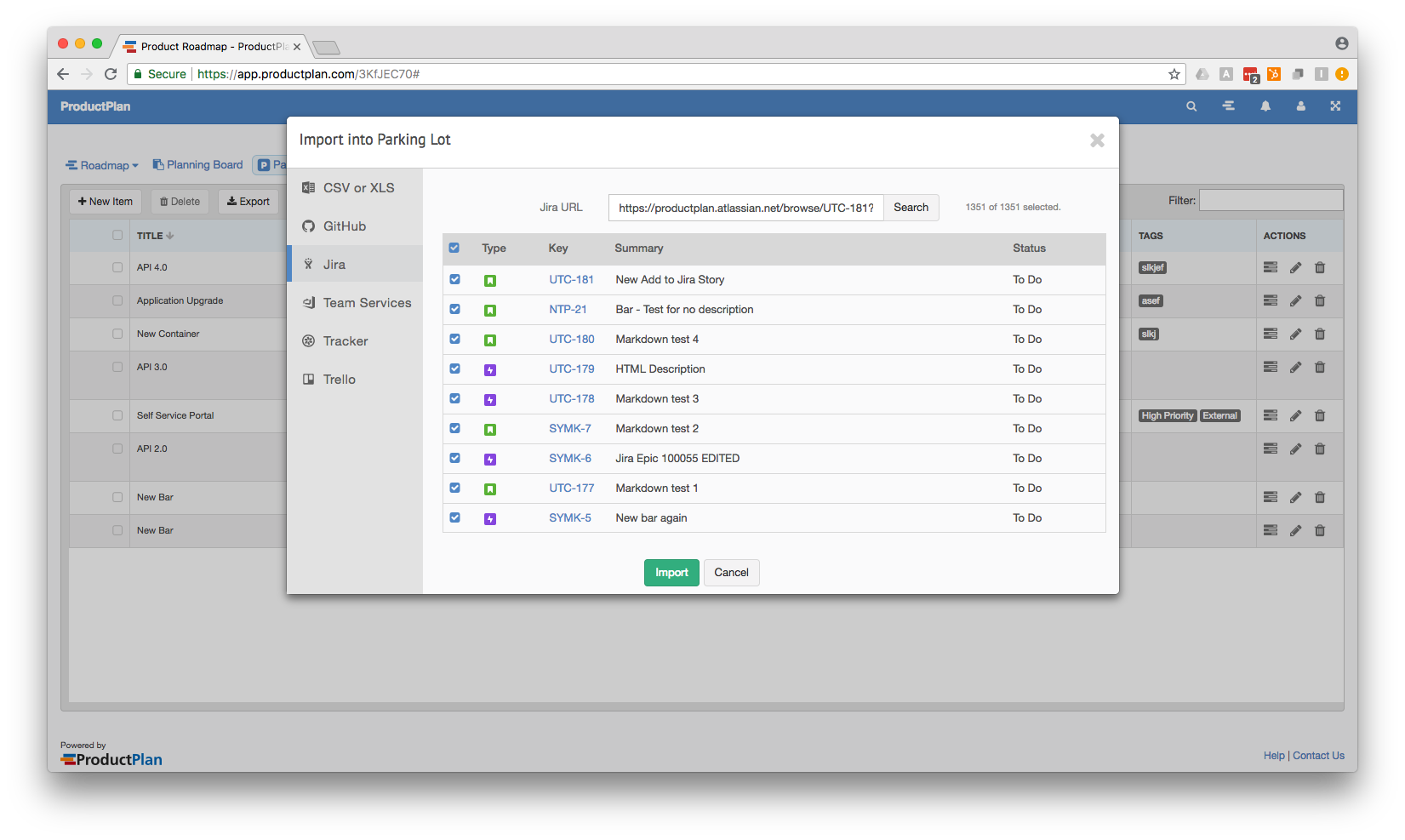Viewport: 1405px width, 840px height.
Task: Click the Help link in footer
Action: [x=1274, y=756]
